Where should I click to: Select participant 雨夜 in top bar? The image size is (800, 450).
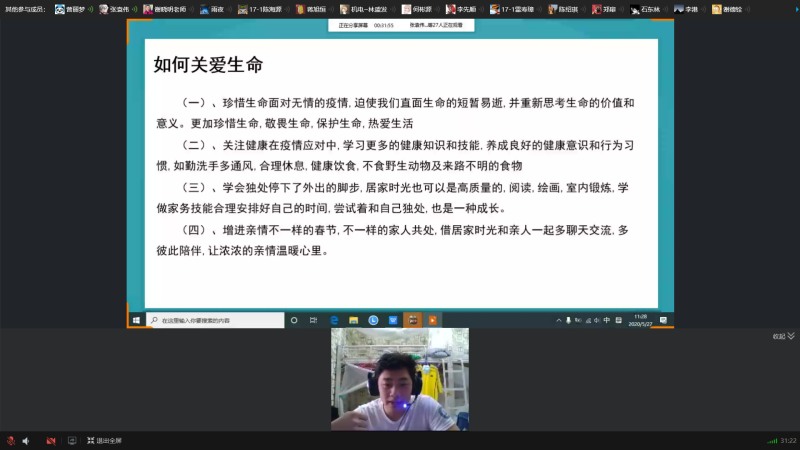pyautogui.click(x=211, y=9)
